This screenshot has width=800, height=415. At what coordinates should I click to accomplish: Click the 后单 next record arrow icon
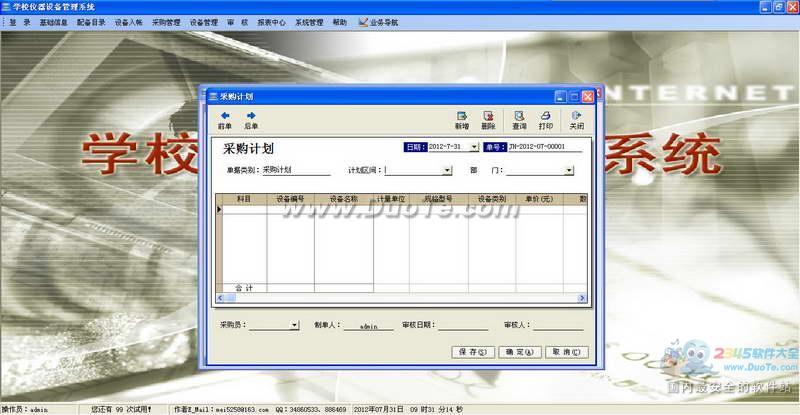251,116
